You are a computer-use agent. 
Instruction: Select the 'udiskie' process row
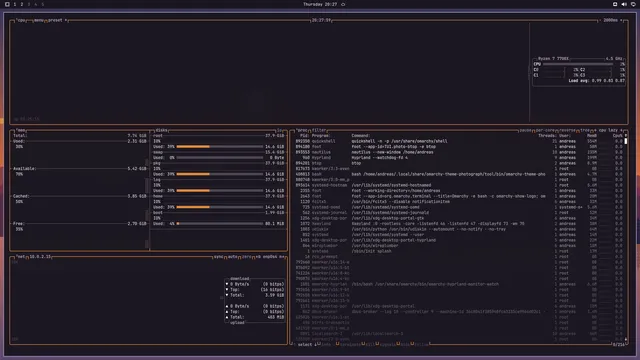pos(459,229)
